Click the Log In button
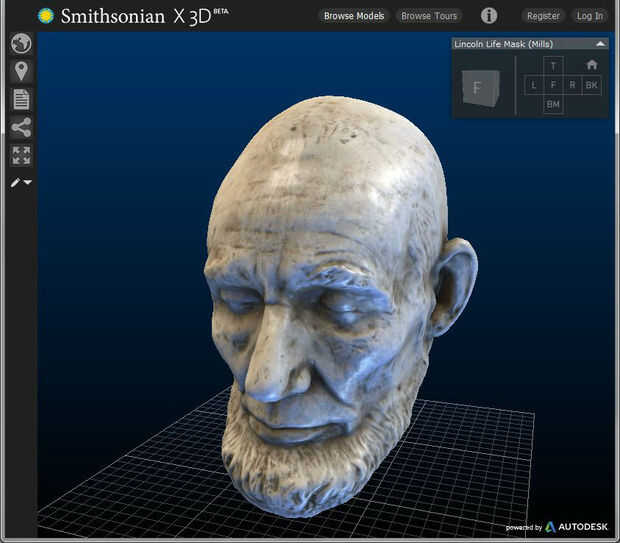The height and width of the screenshot is (543, 620). [590, 16]
